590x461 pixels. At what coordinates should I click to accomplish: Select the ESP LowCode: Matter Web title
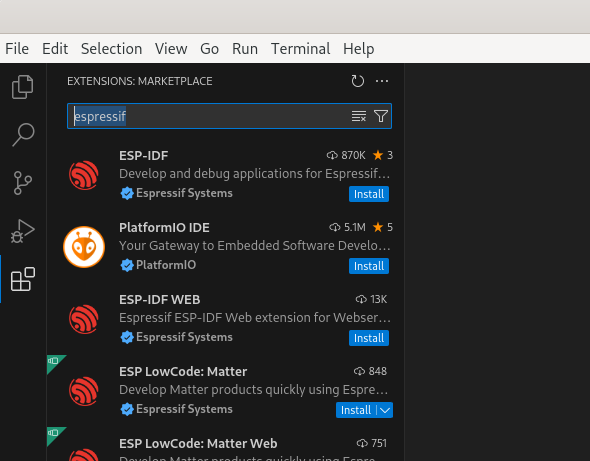pos(198,444)
